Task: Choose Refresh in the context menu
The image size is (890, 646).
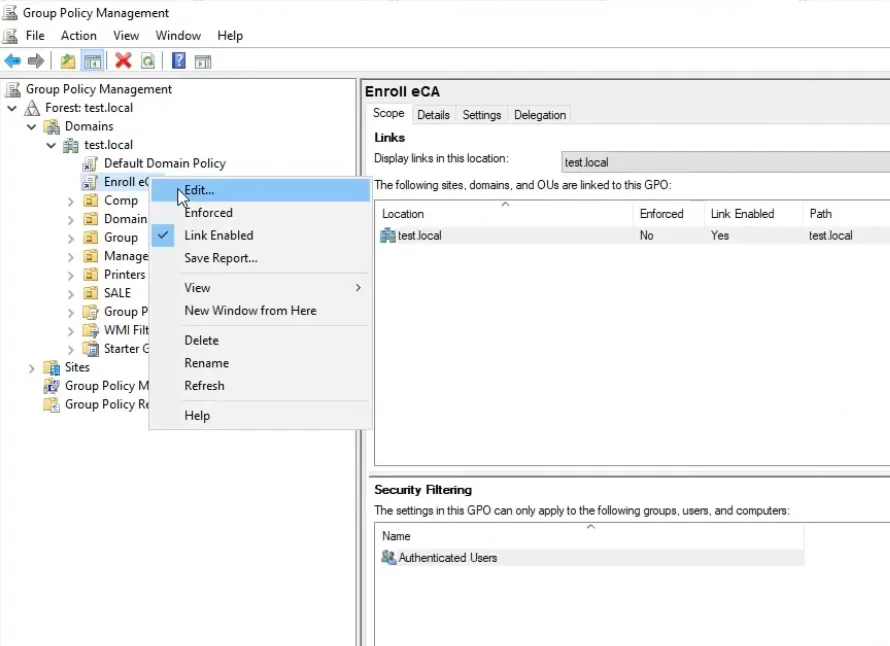Action: [261, 386]
